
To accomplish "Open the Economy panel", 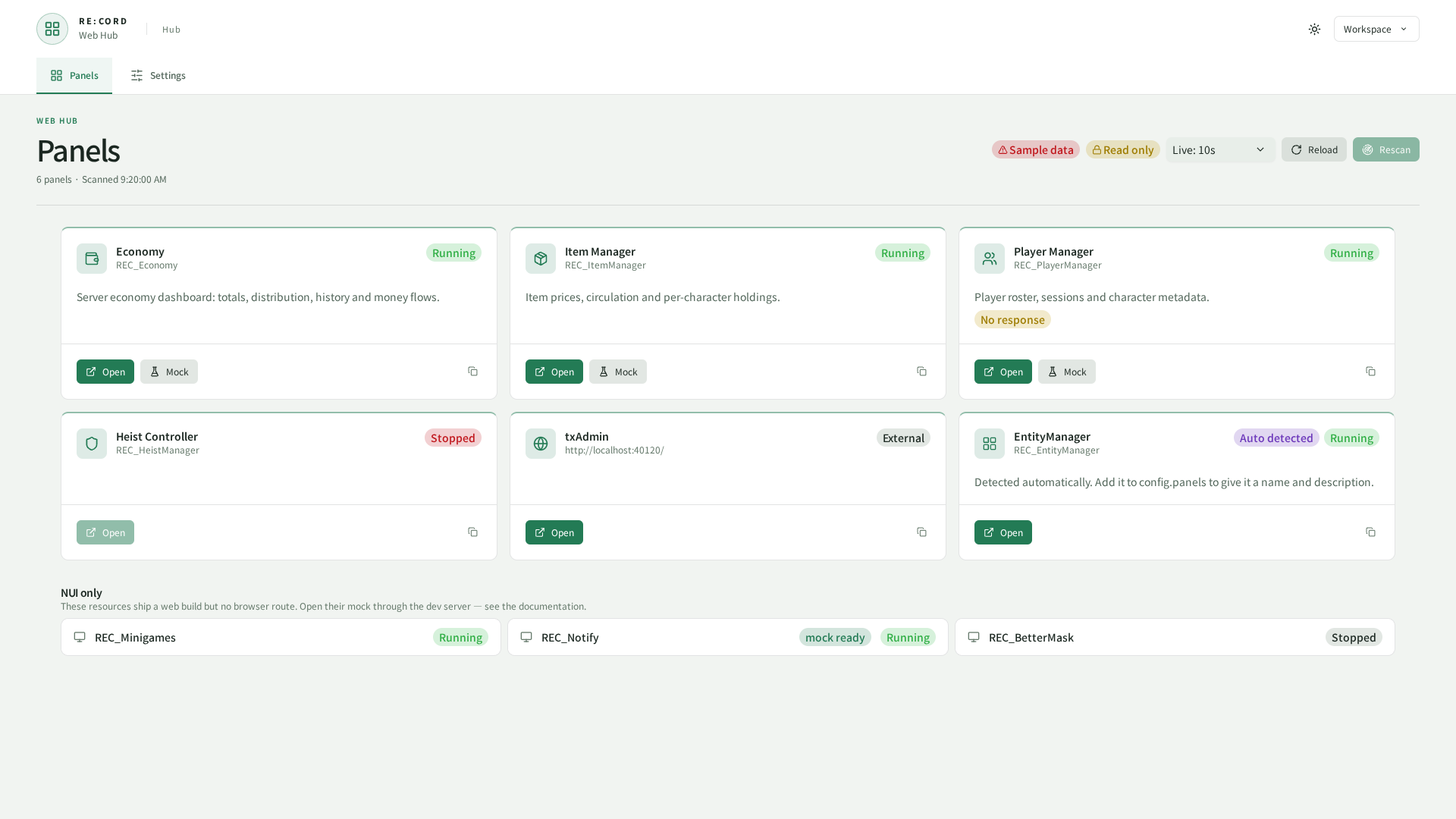I will pos(105,372).
